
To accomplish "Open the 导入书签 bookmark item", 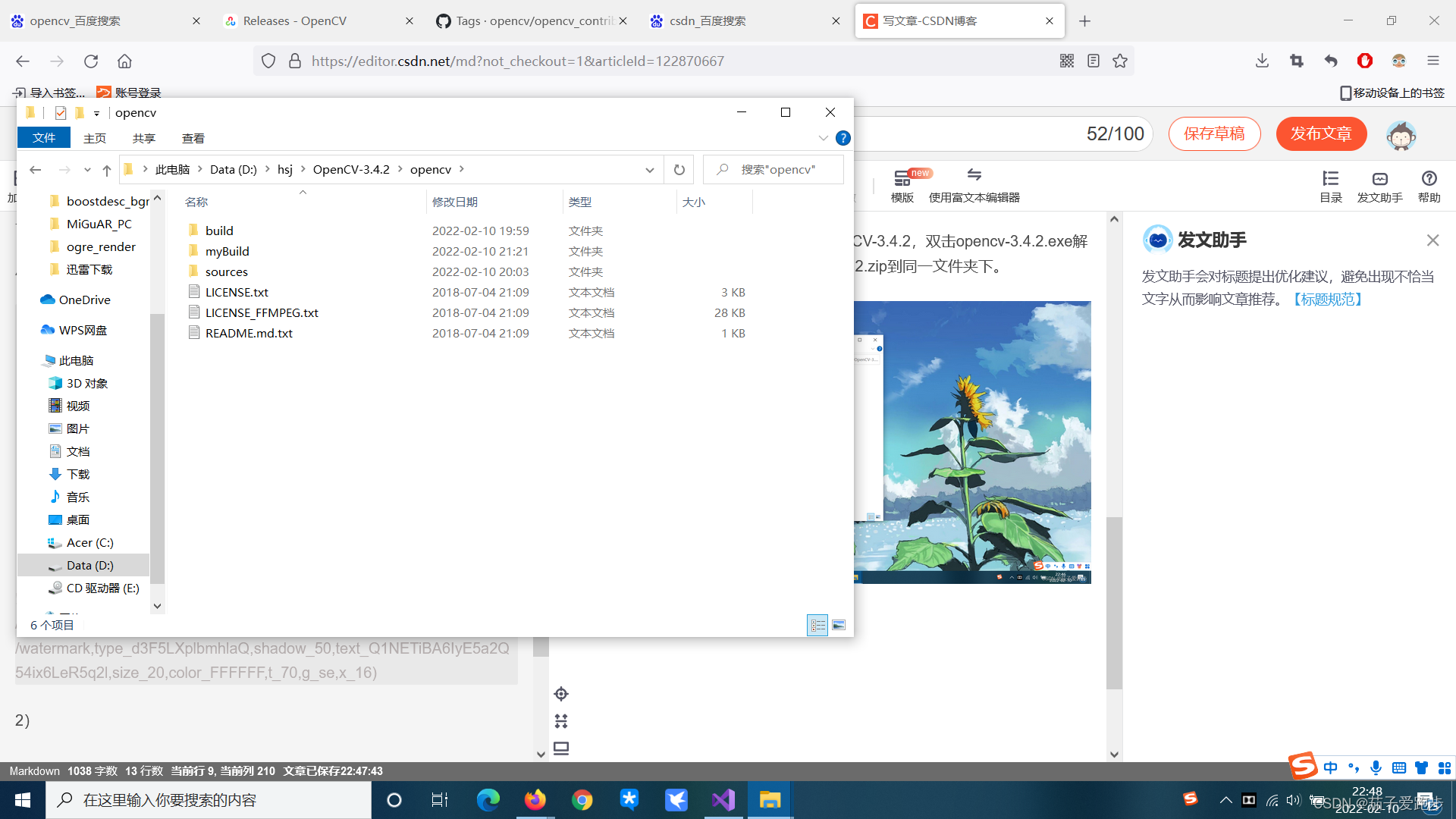I will [49, 93].
